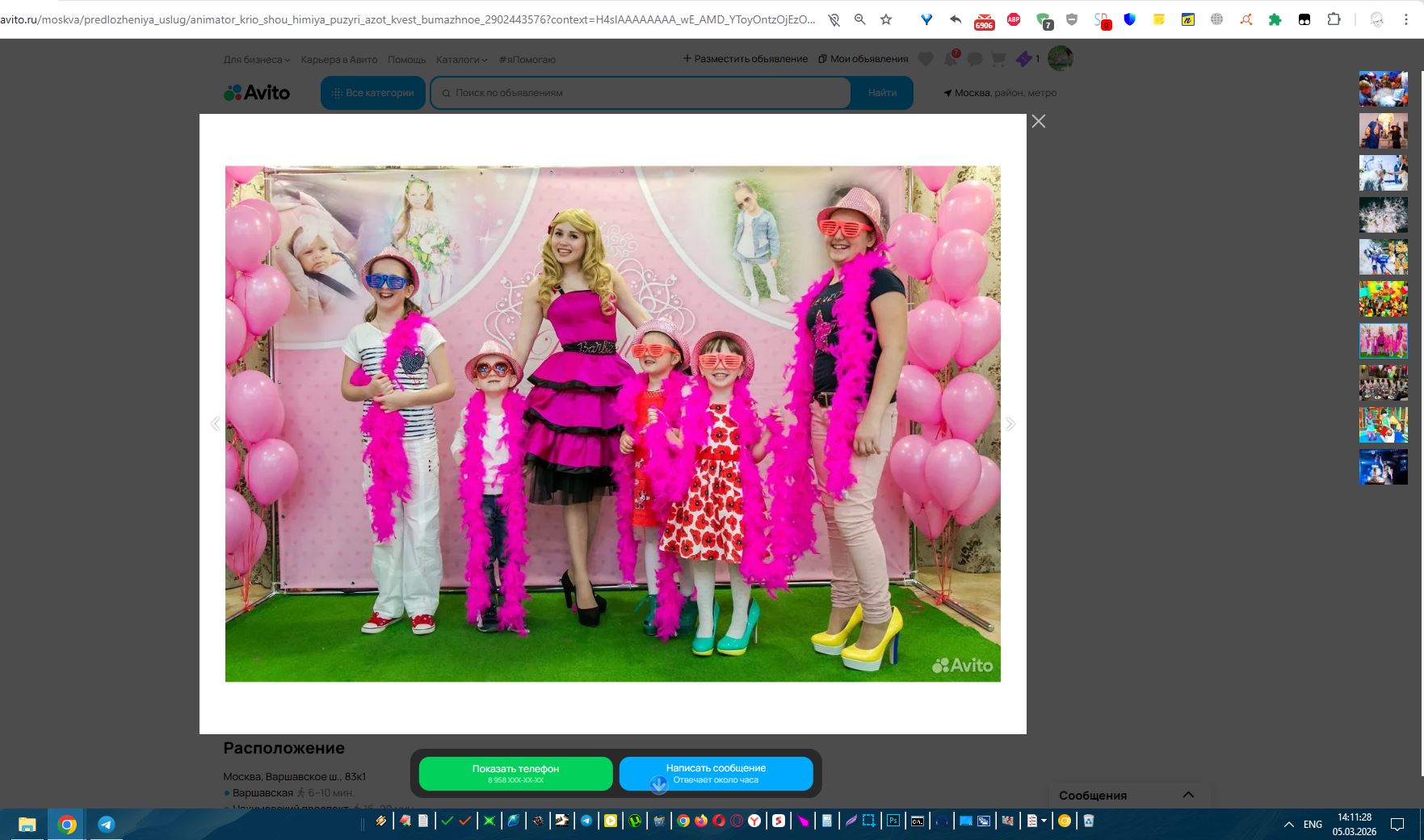This screenshot has width=1424, height=840.
Task: Open the favorites heart icon
Action: (926, 59)
